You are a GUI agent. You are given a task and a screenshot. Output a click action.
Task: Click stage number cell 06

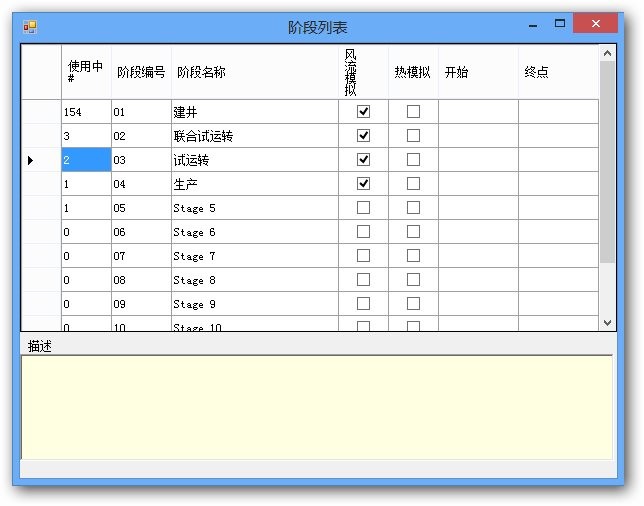click(x=141, y=232)
